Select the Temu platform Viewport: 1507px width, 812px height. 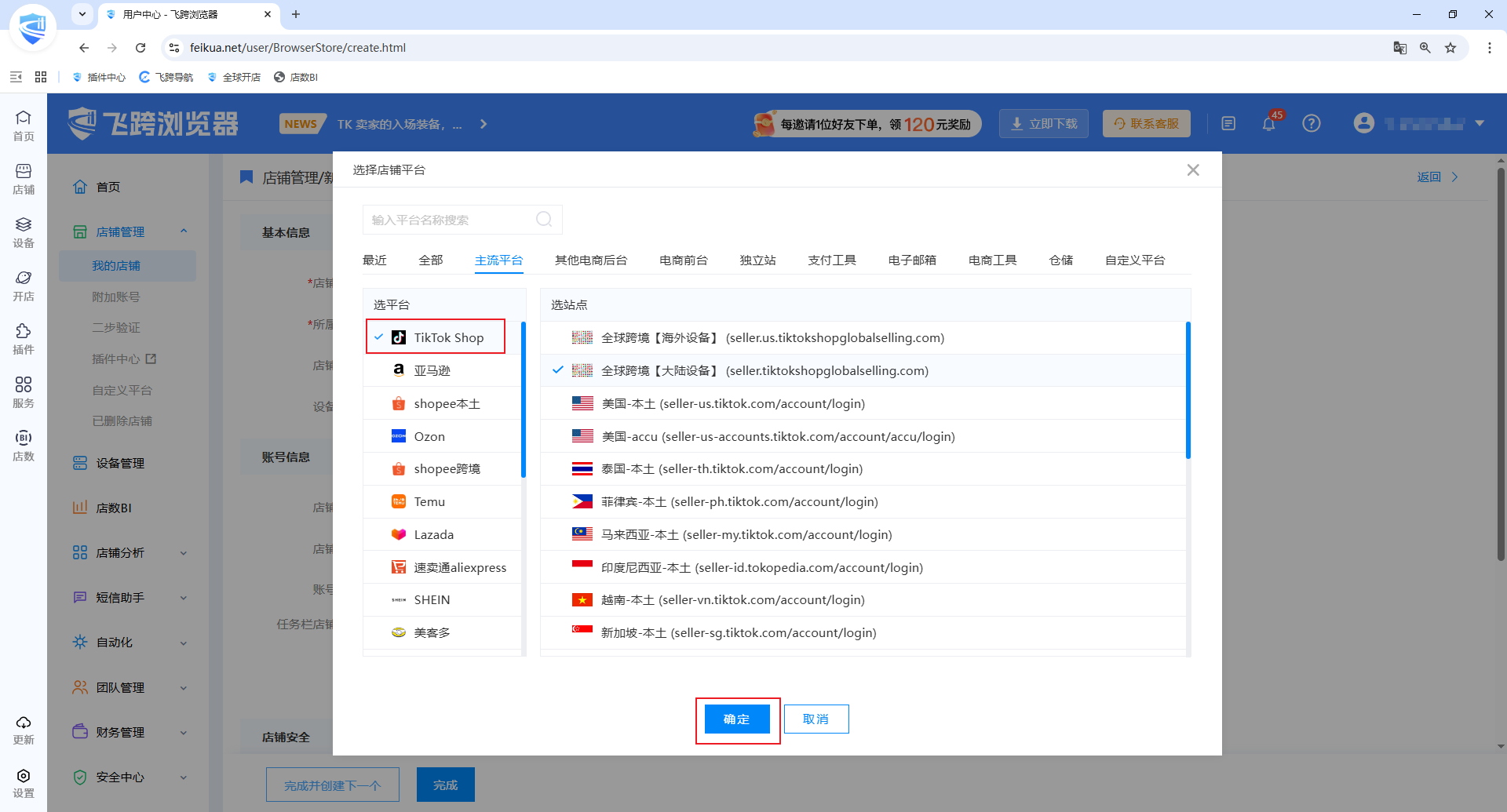(443, 501)
